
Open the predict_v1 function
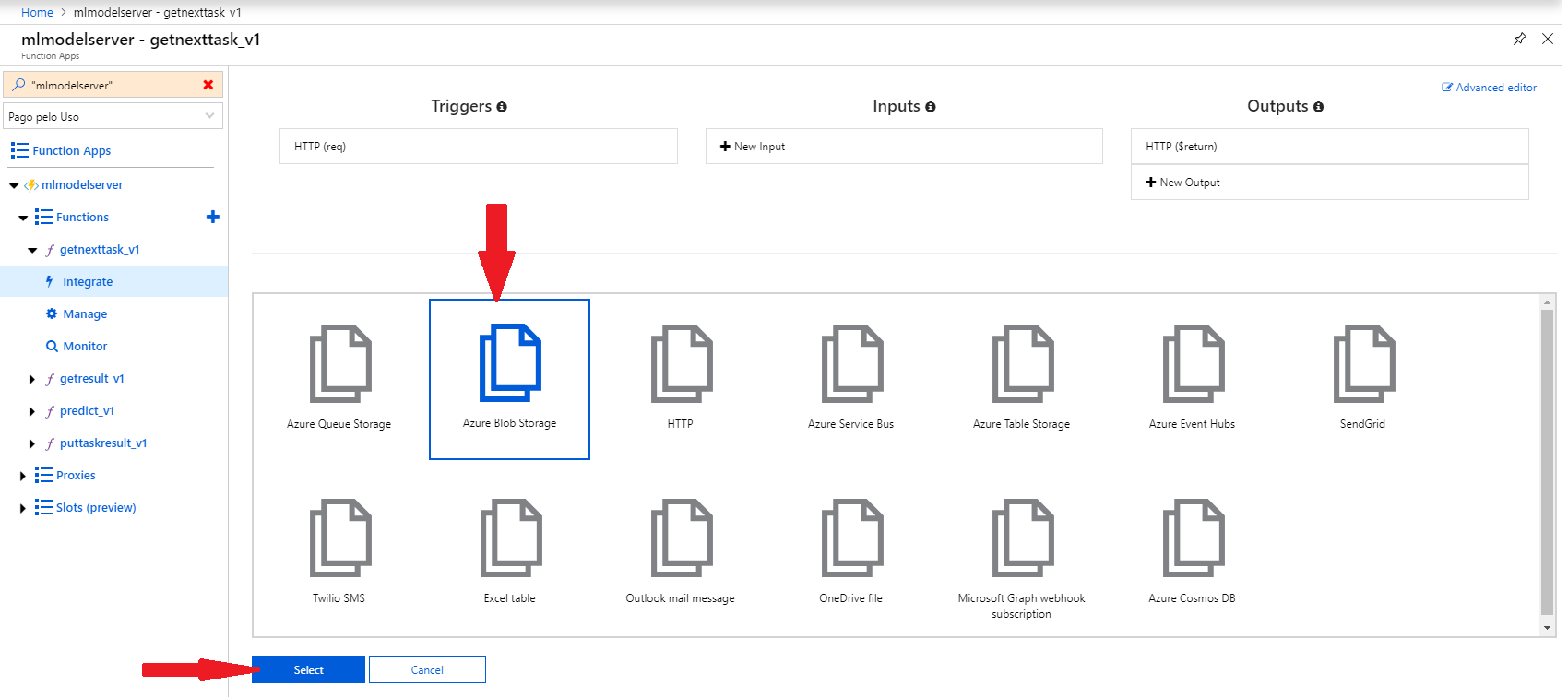(87, 410)
